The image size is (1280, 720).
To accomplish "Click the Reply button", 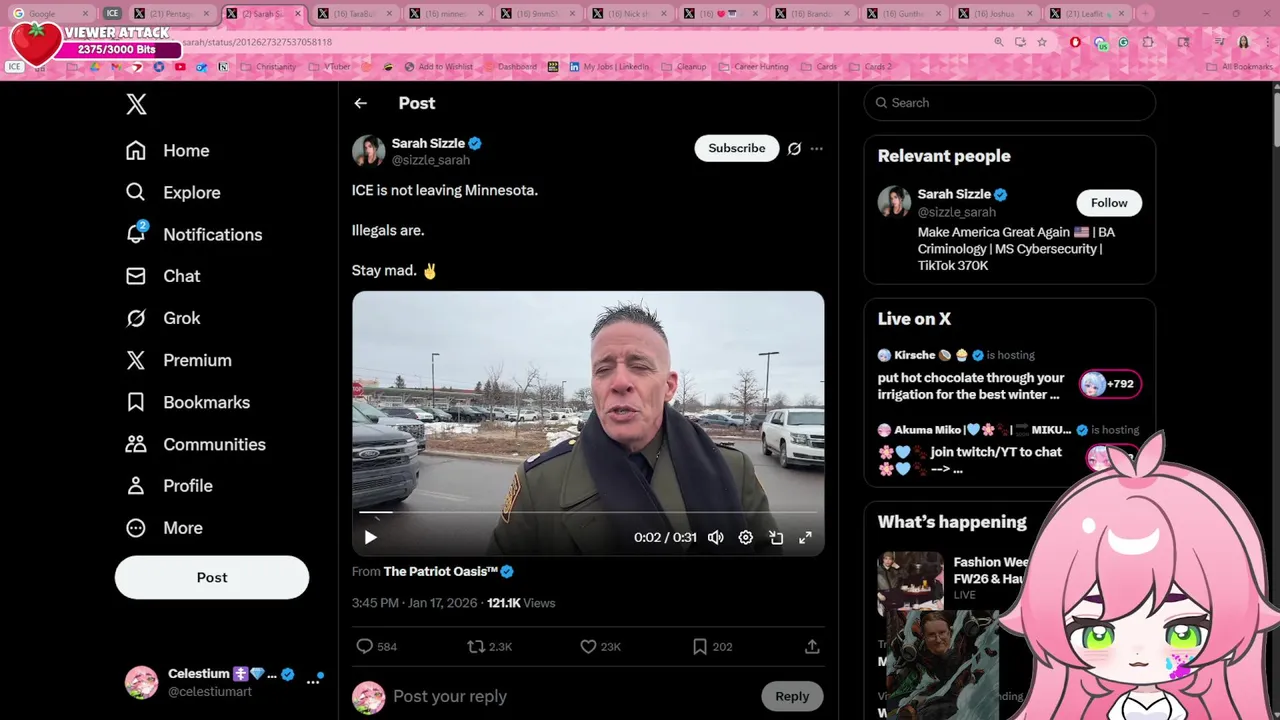I will point(792,696).
